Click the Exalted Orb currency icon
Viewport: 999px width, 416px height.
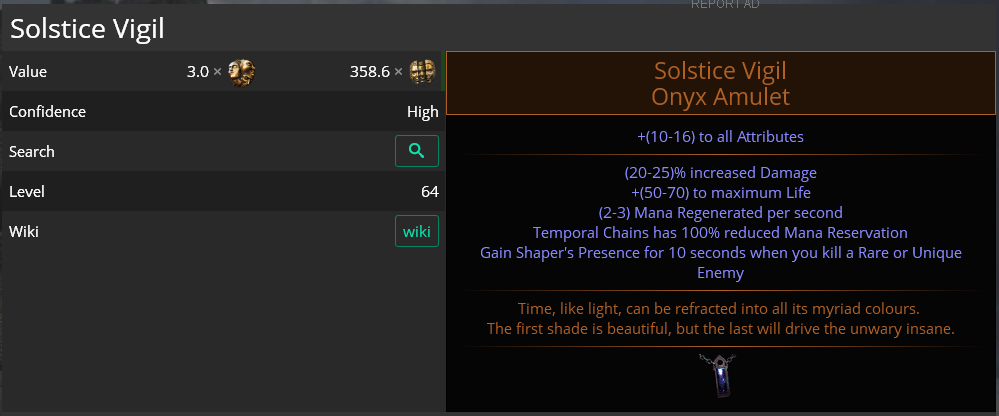click(241, 72)
